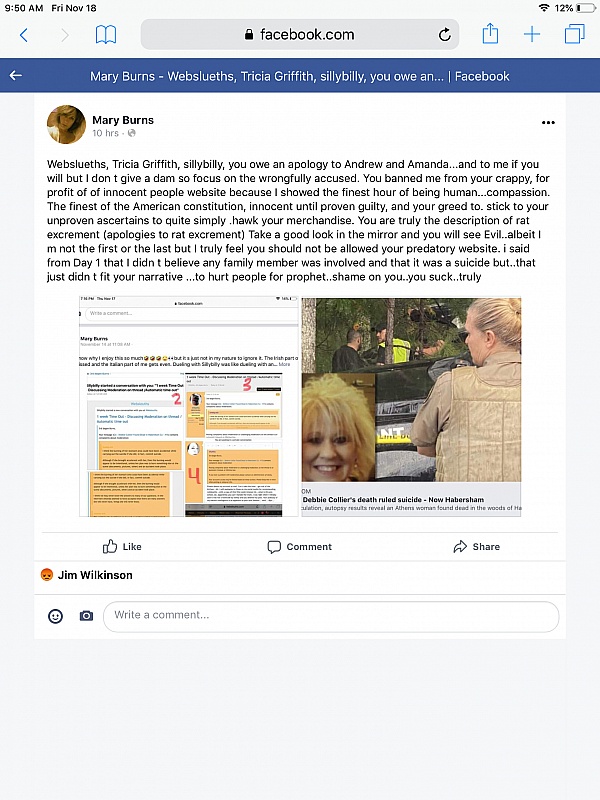
Task: Open the emoji picker smiley icon
Action: [x=55, y=616]
